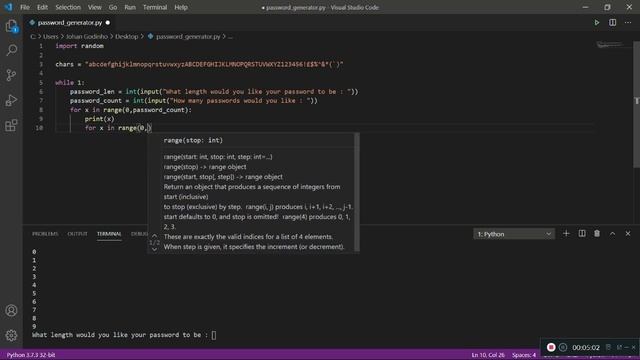Open editor More Actions ellipsis

point(628,22)
